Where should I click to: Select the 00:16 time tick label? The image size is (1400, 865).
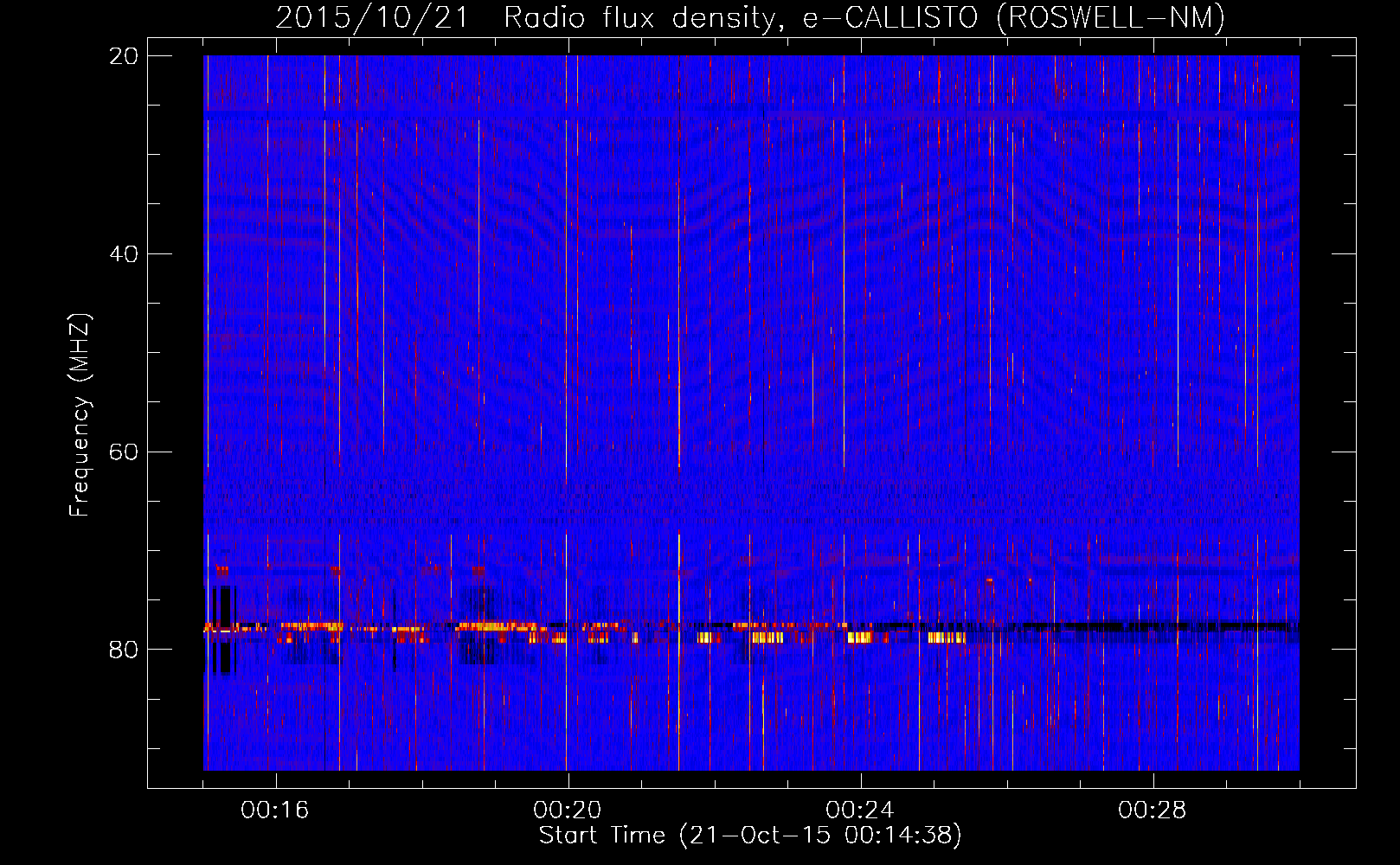pos(275,811)
